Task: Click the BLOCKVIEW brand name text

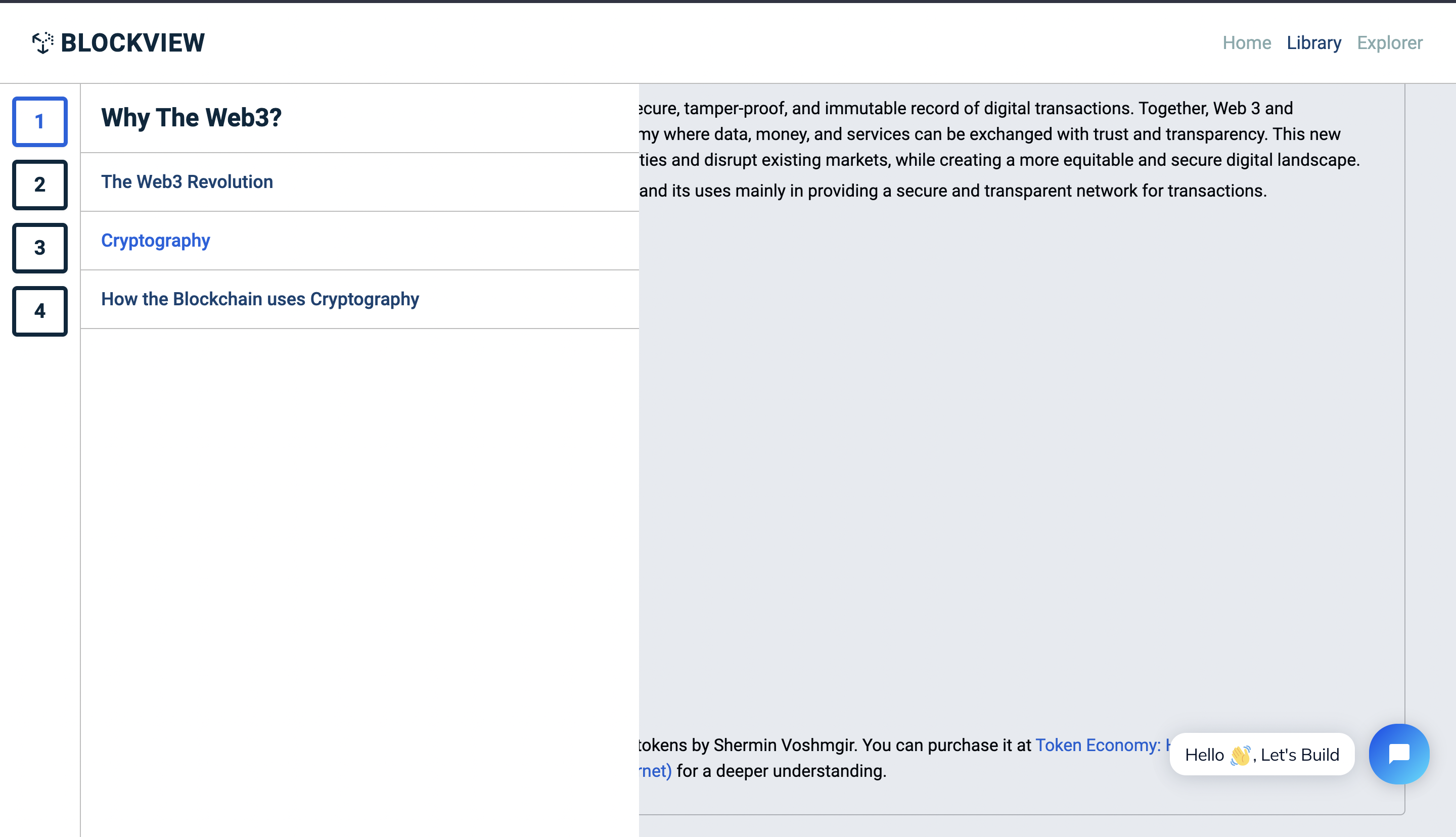Action: (133, 42)
